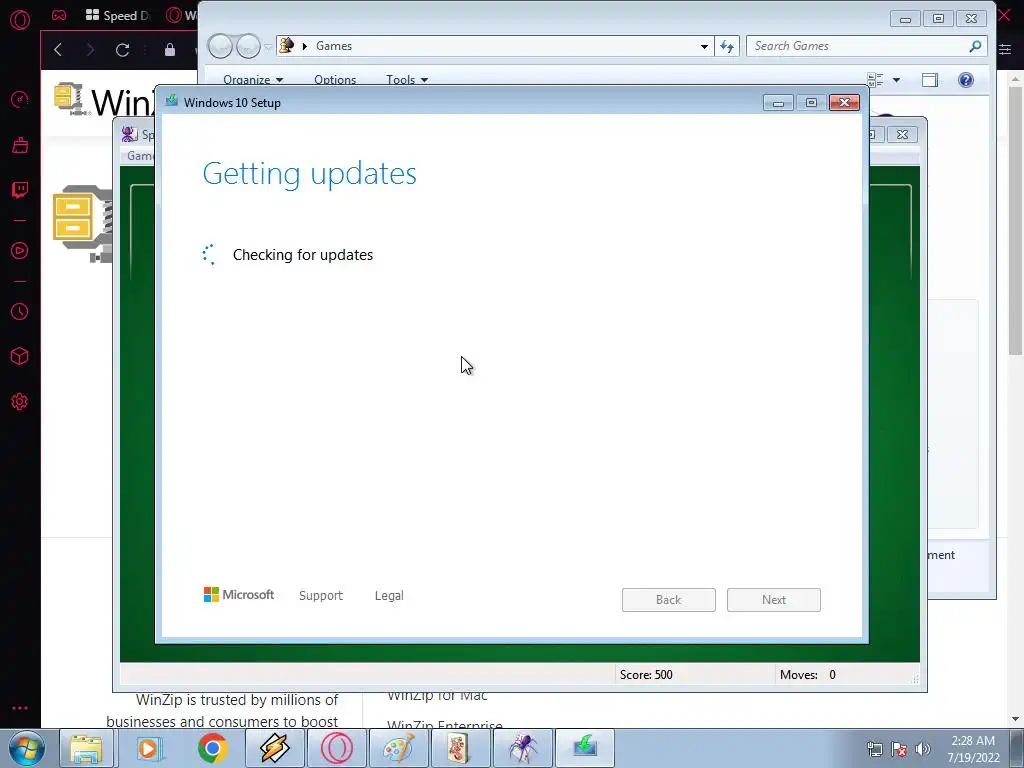Image resolution: width=1024 pixels, height=768 pixels.
Task: Click the volume speaker tray icon
Action: point(923,749)
